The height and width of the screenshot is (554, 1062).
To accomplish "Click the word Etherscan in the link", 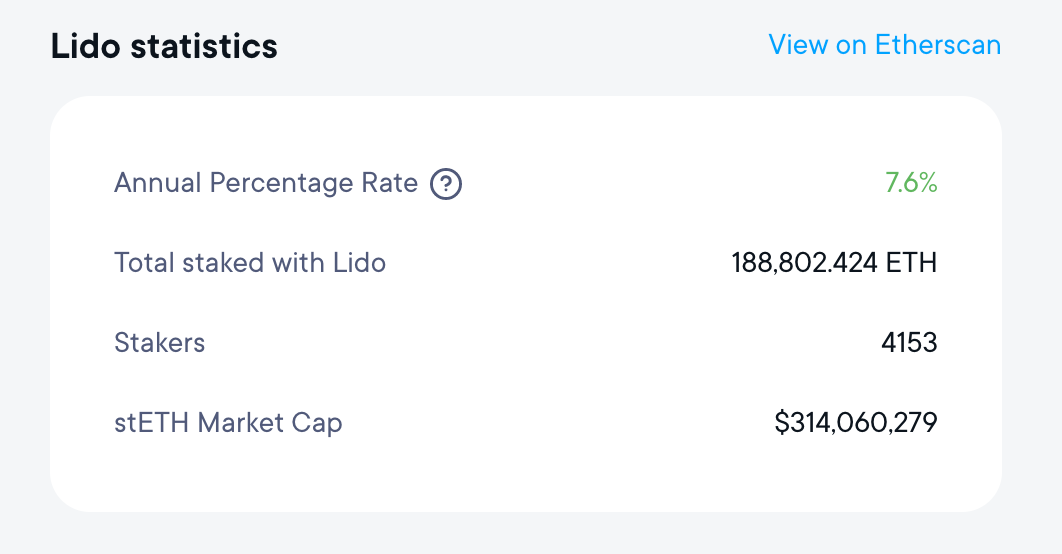I will (938, 45).
